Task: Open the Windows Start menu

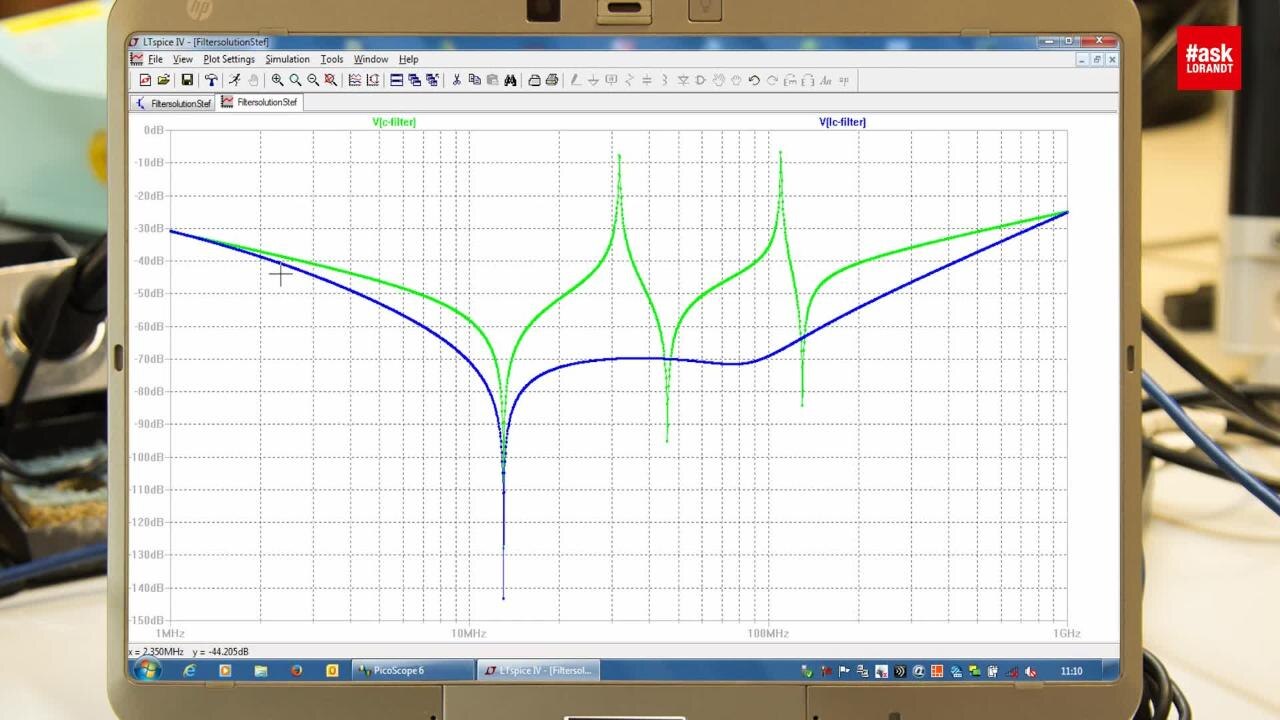Action: click(x=146, y=670)
